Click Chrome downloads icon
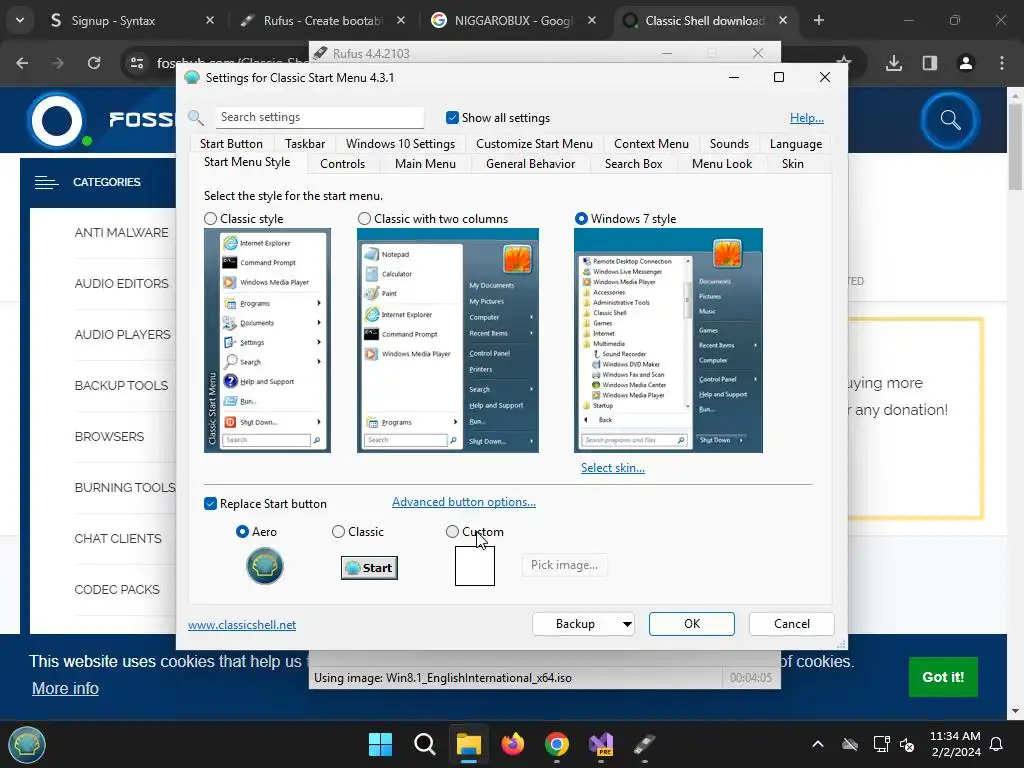1024x768 pixels. [x=894, y=63]
